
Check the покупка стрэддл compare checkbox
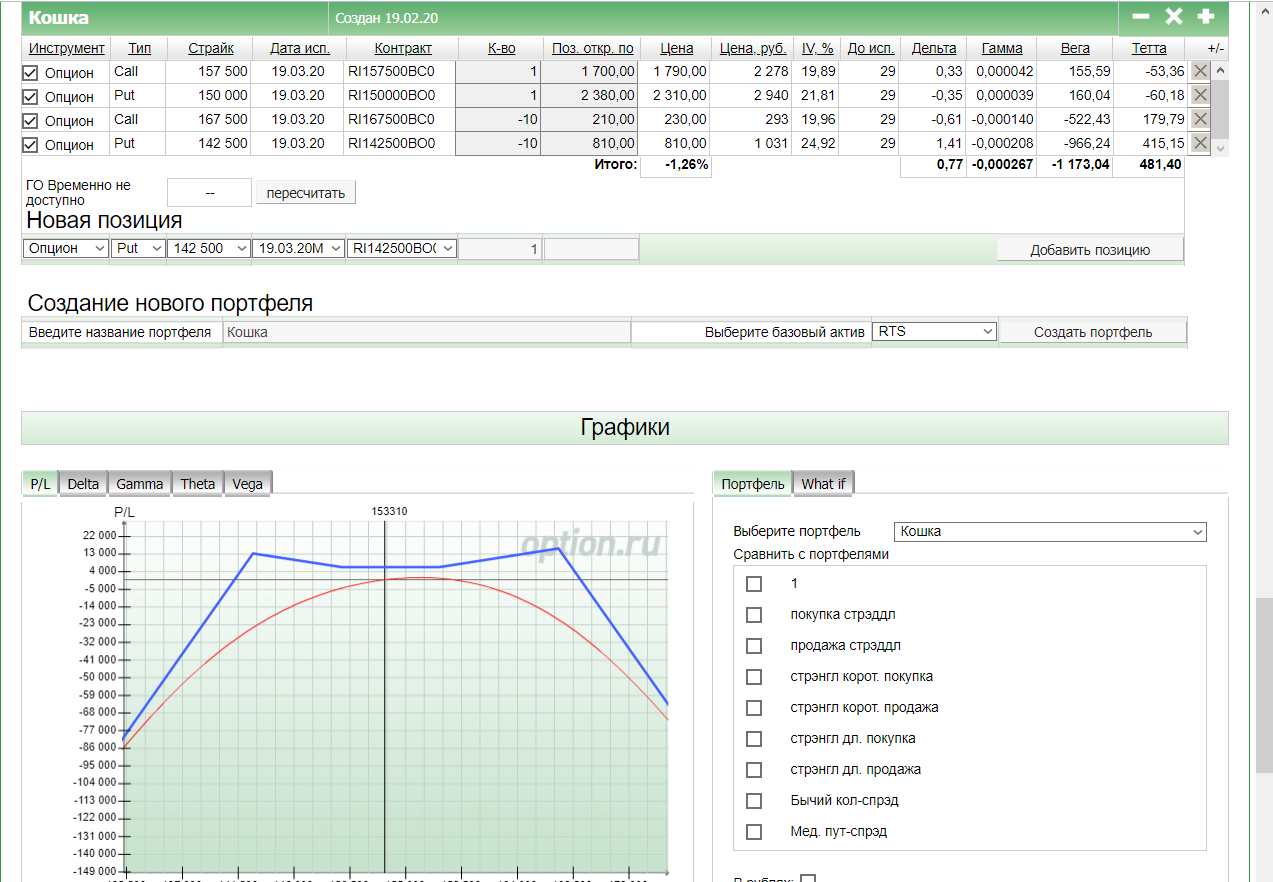point(754,615)
